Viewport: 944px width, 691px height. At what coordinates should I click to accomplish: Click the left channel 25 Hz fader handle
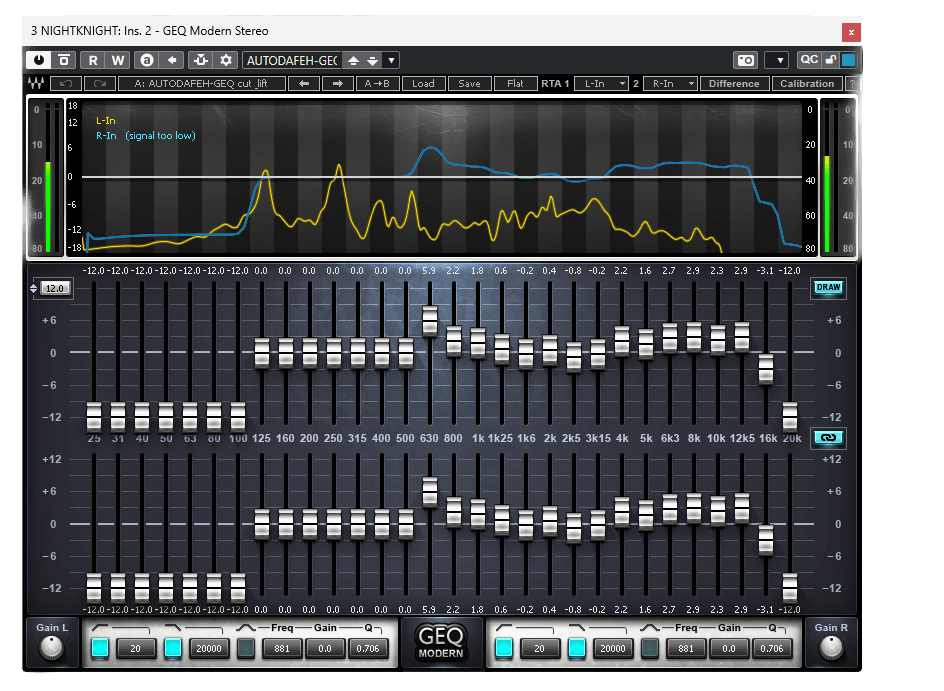94,417
